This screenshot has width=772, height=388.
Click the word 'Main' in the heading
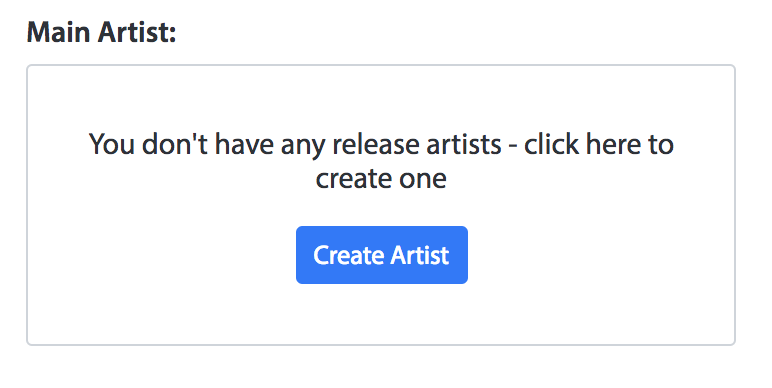pyautogui.click(x=58, y=32)
